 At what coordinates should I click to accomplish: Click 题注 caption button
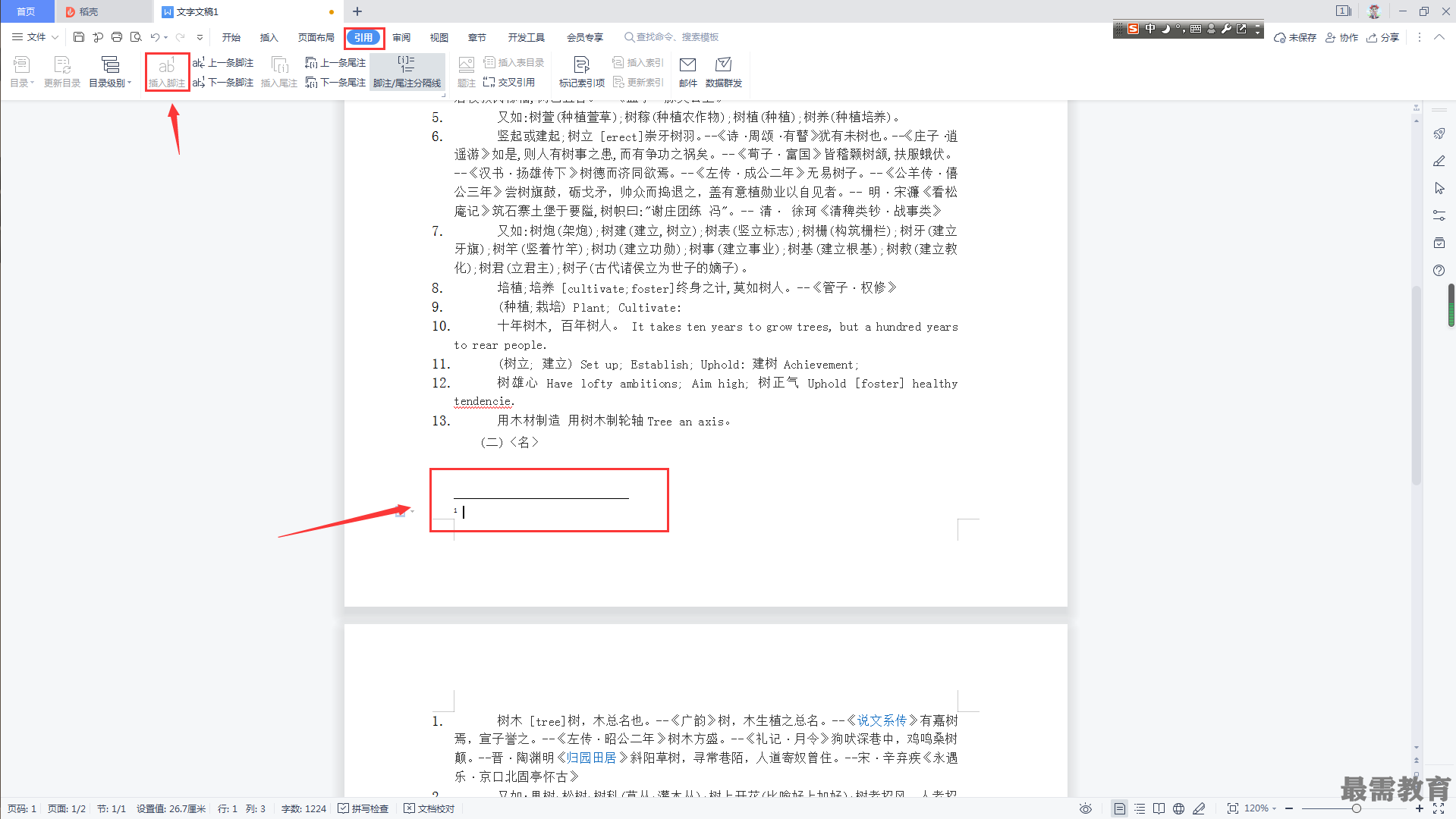(467, 72)
